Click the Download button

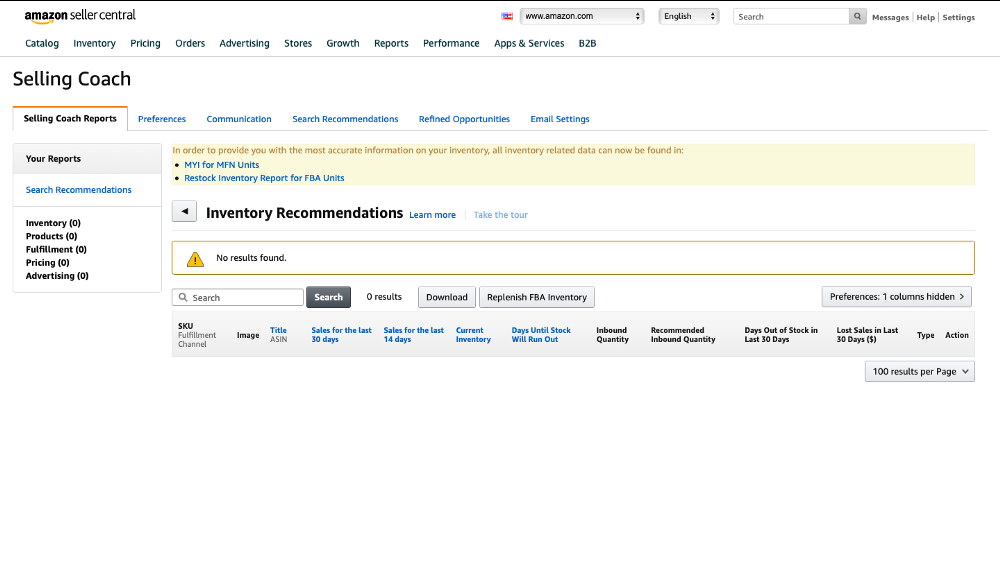coord(446,297)
